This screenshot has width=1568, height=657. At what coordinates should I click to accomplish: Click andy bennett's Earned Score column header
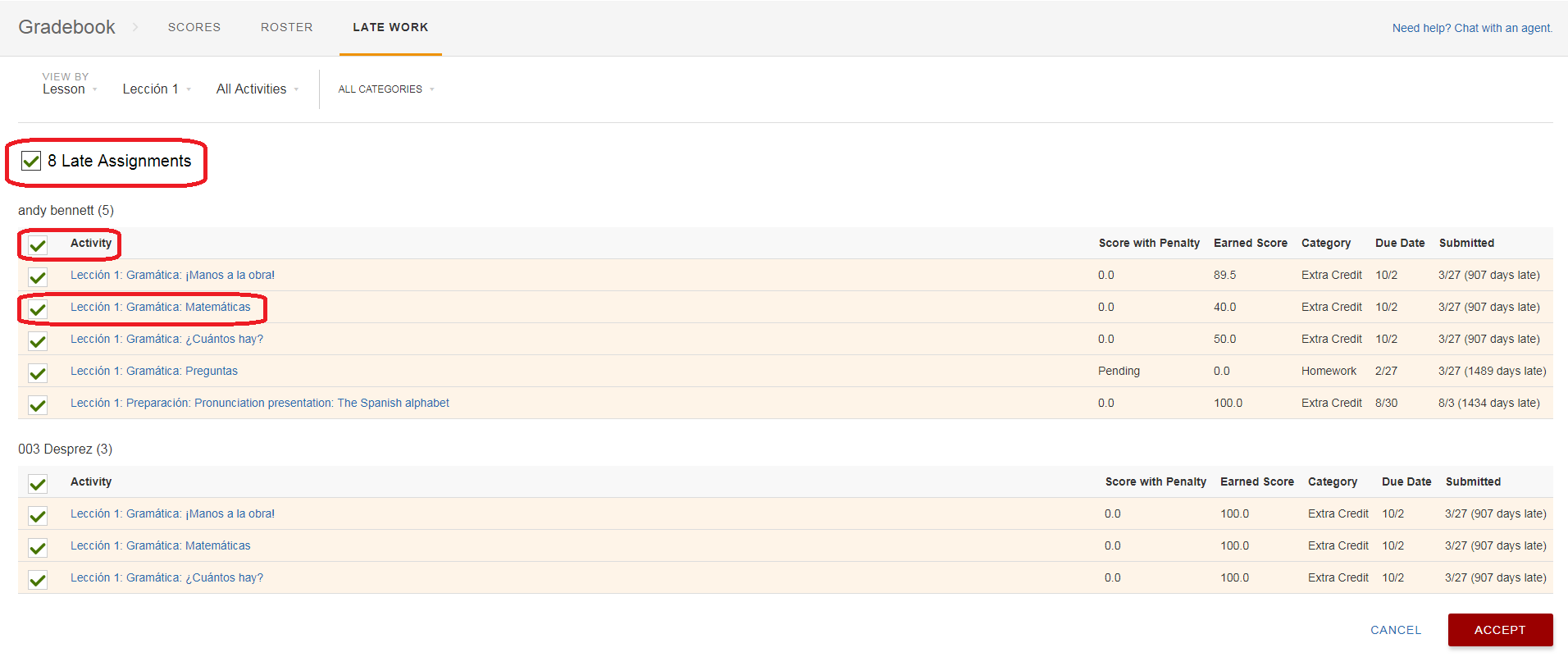coord(1251,243)
